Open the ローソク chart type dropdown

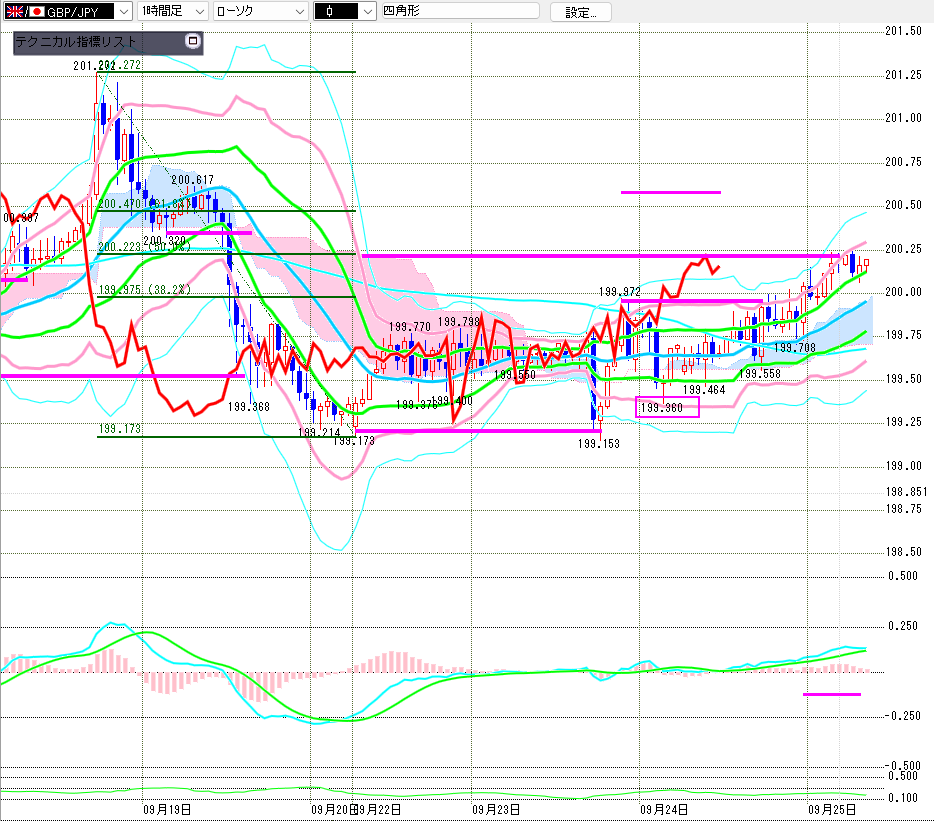point(260,12)
